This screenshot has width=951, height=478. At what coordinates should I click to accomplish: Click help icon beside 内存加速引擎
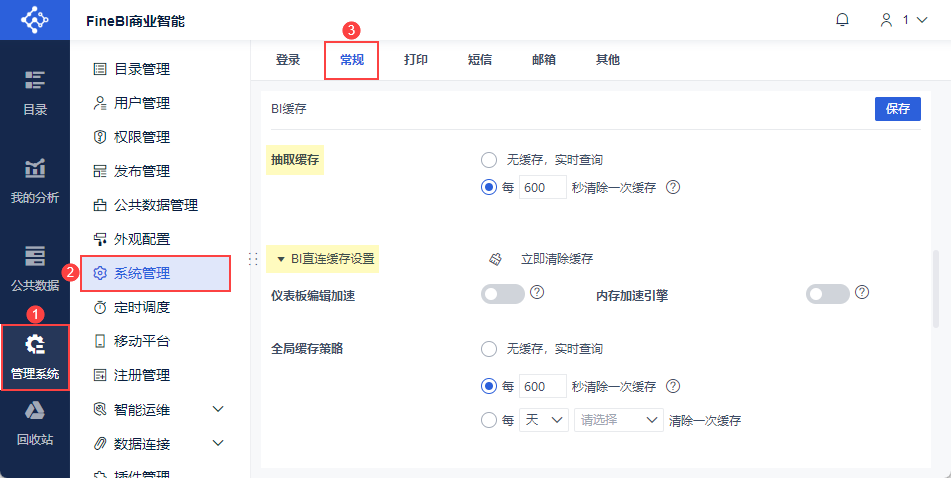click(862, 293)
